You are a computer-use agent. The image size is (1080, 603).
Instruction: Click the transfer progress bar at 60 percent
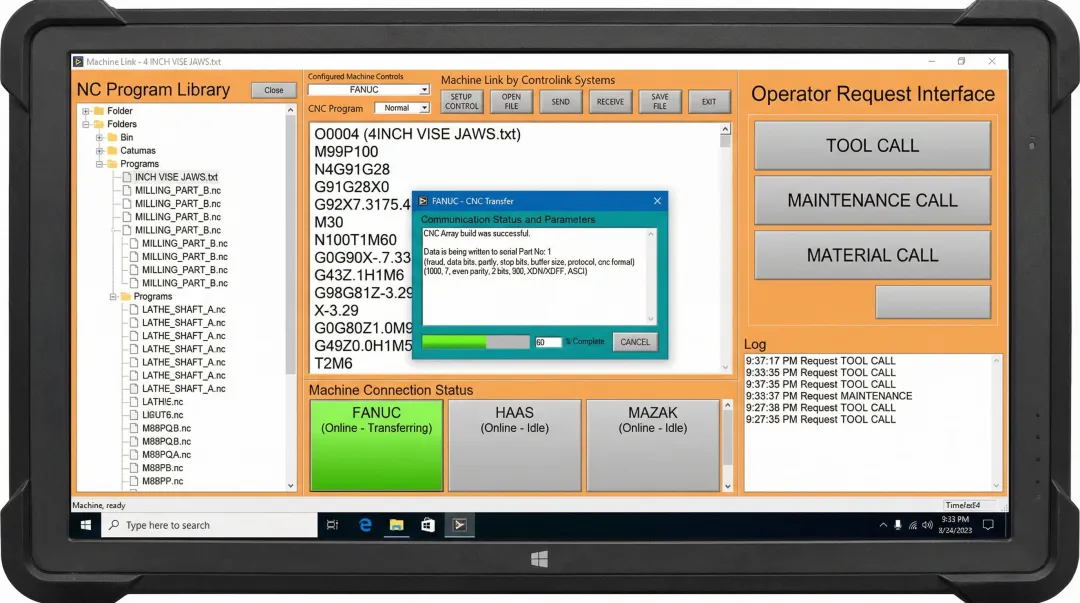pos(475,341)
